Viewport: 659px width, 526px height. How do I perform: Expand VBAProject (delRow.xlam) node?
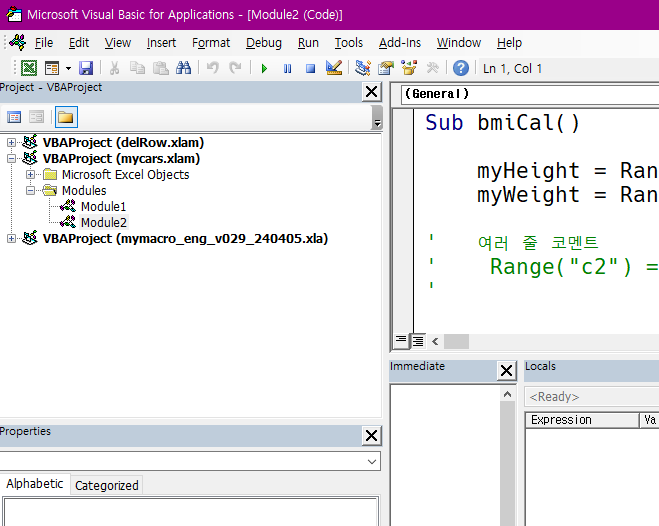(x=11, y=142)
